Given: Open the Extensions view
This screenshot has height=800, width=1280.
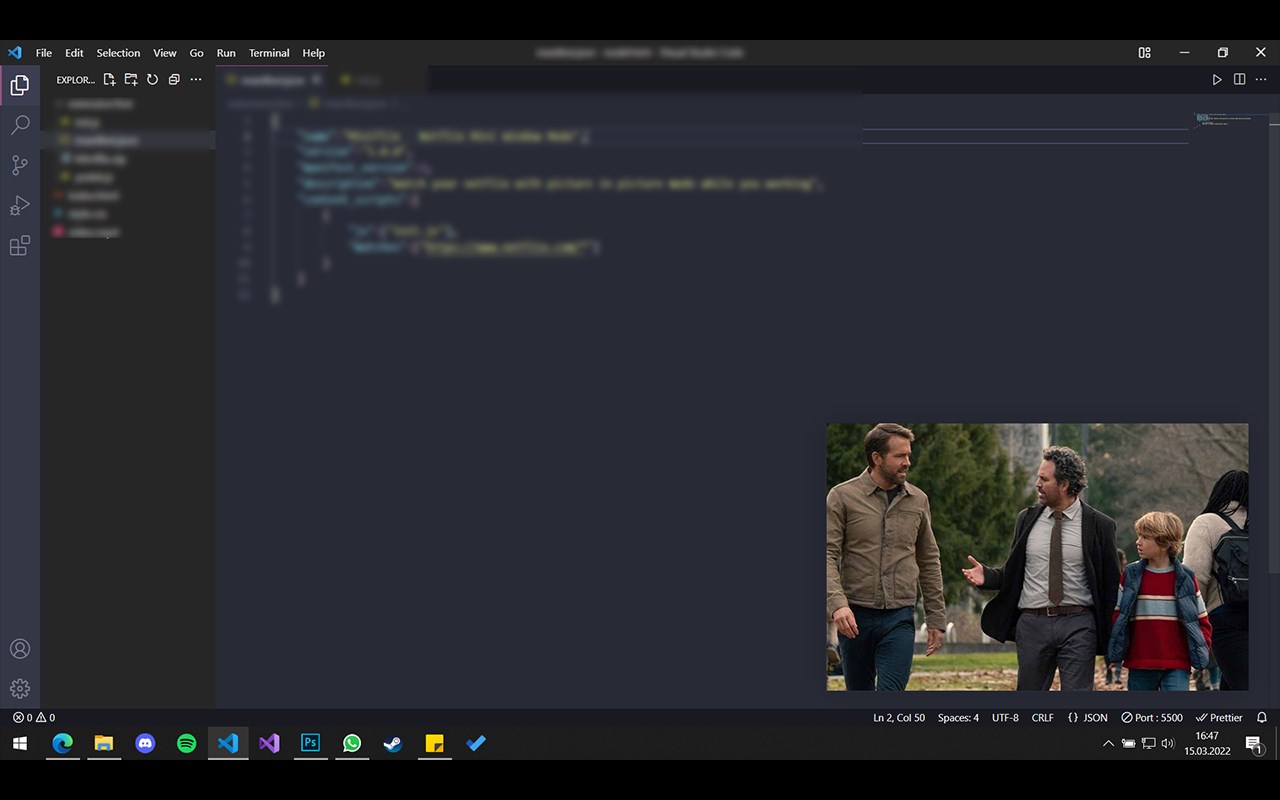Looking at the screenshot, I should pyautogui.click(x=20, y=245).
